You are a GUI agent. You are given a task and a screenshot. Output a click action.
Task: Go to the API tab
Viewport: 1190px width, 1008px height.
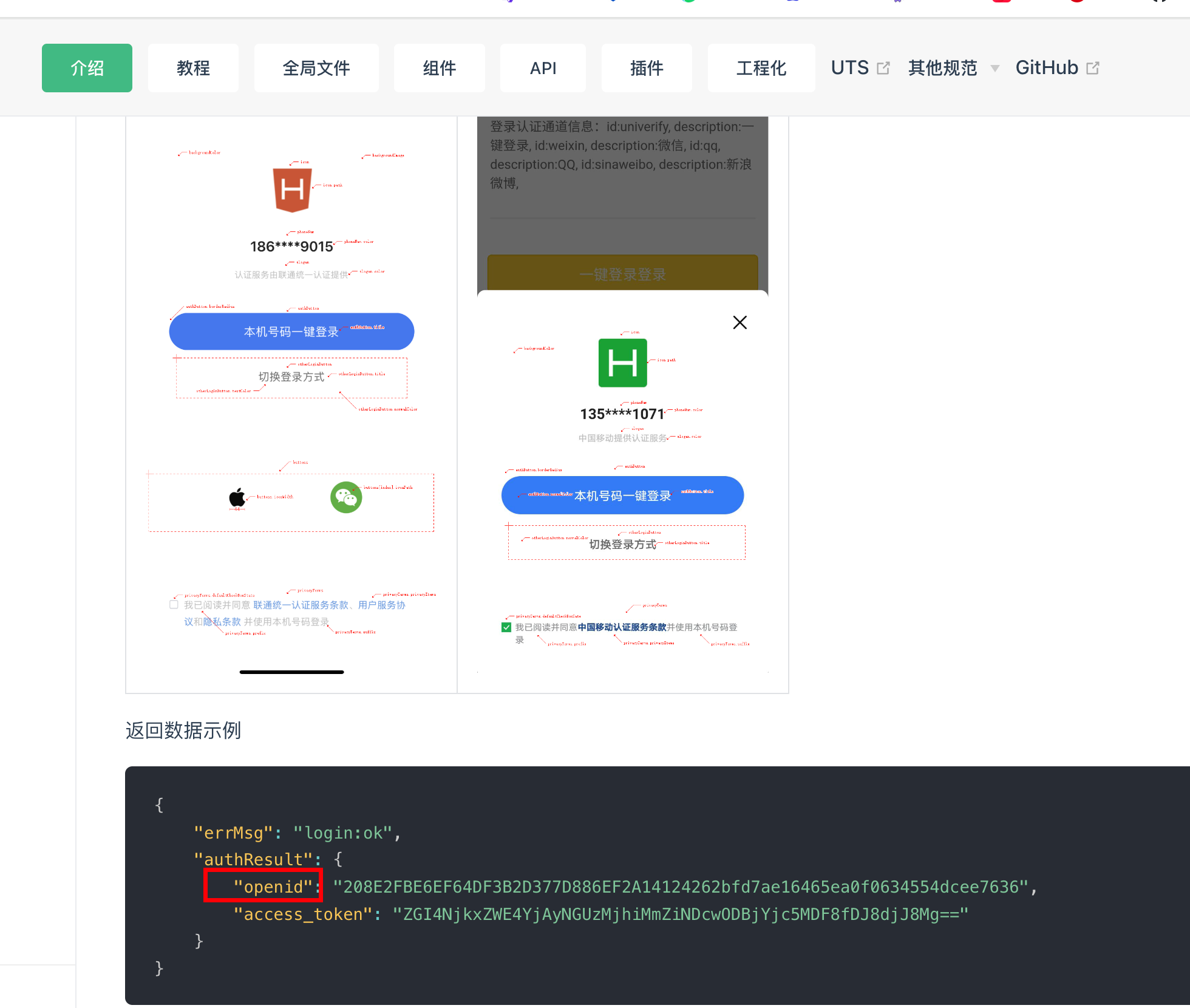(x=543, y=68)
